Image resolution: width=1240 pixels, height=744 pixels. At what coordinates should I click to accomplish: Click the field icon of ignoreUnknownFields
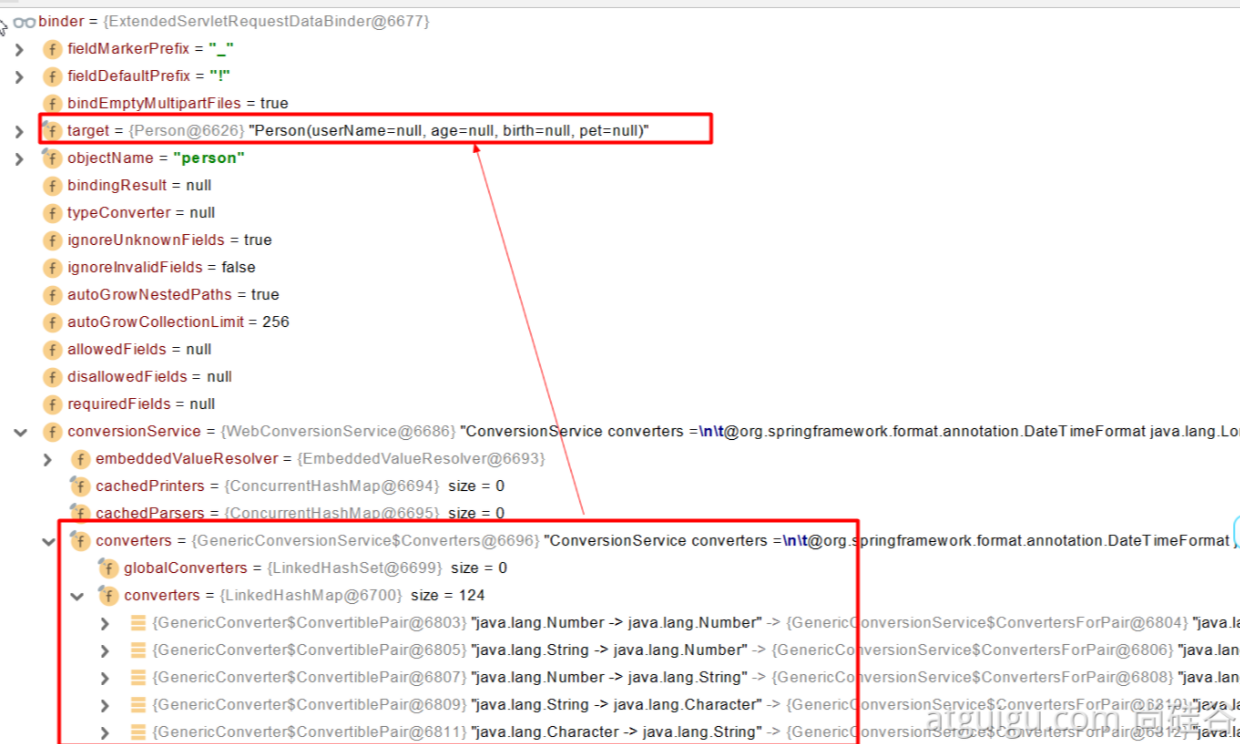(x=52, y=240)
